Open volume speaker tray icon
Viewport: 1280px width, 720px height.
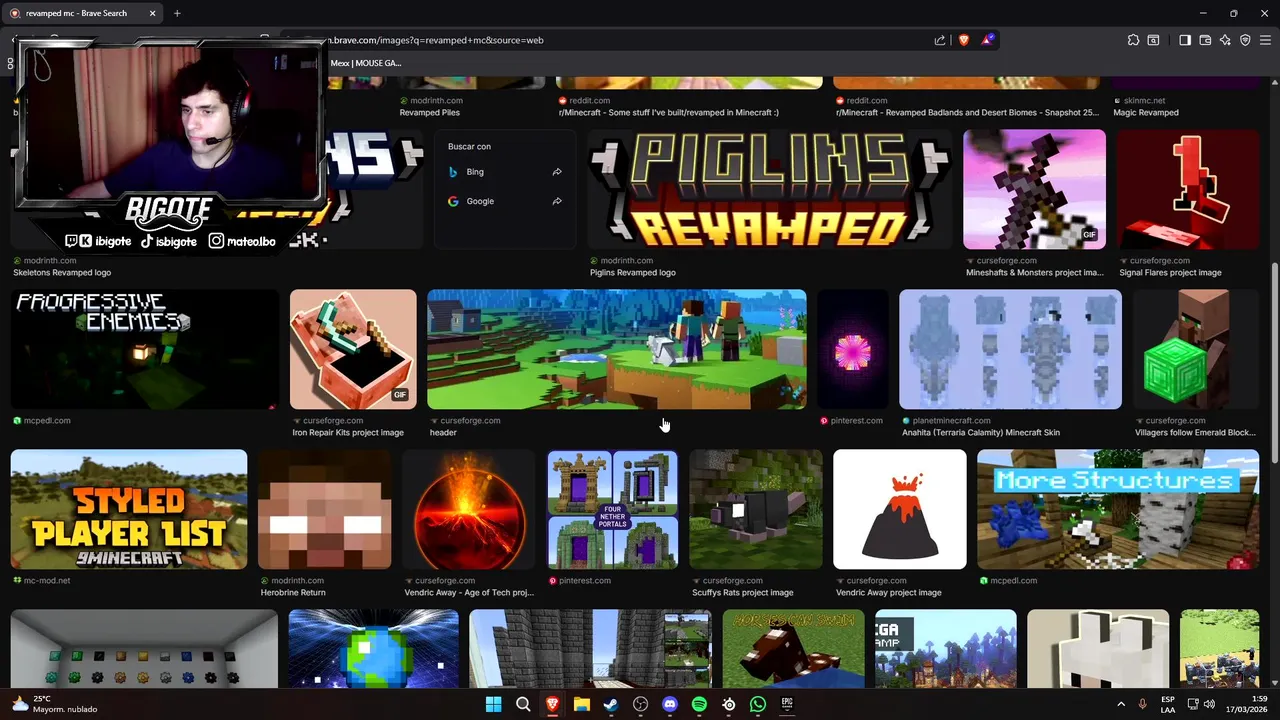pyautogui.click(x=1208, y=704)
